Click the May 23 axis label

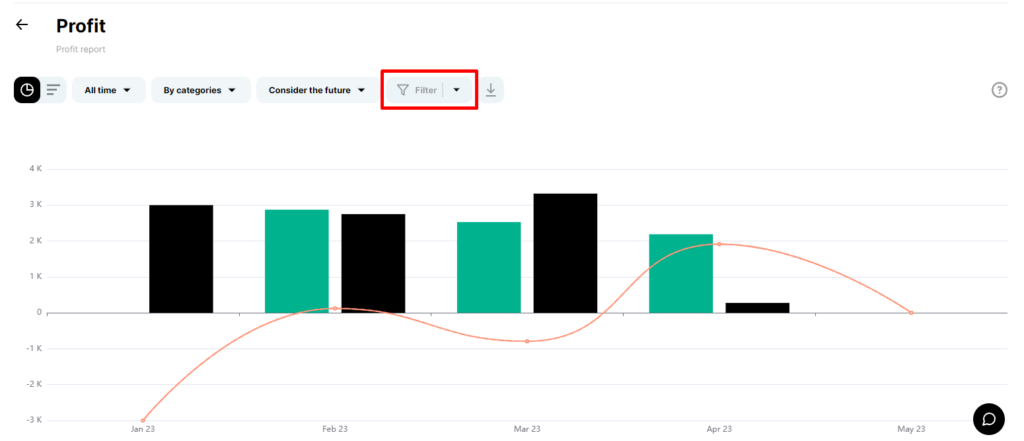pos(911,429)
